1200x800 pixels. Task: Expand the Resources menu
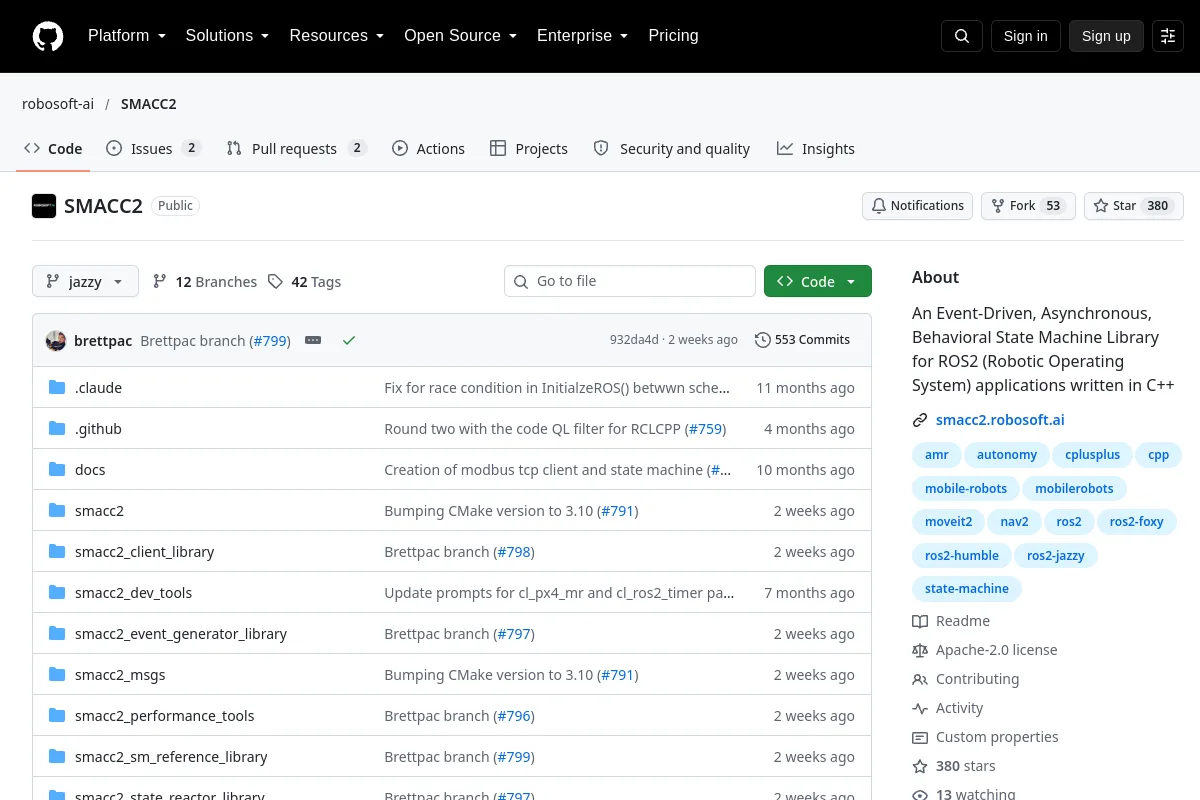pos(336,36)
